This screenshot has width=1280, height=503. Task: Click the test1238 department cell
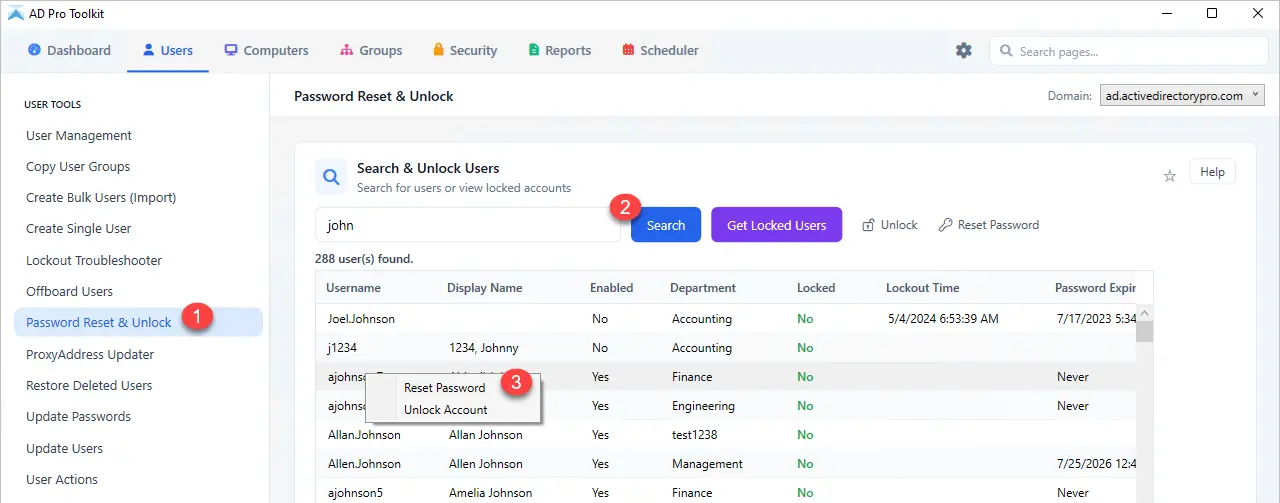(695, 435)
